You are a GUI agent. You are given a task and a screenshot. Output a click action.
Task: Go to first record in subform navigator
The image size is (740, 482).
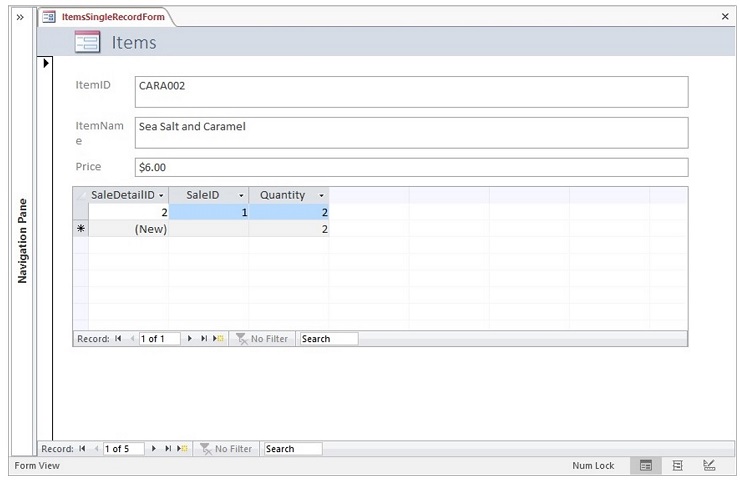tap(119, 339)
